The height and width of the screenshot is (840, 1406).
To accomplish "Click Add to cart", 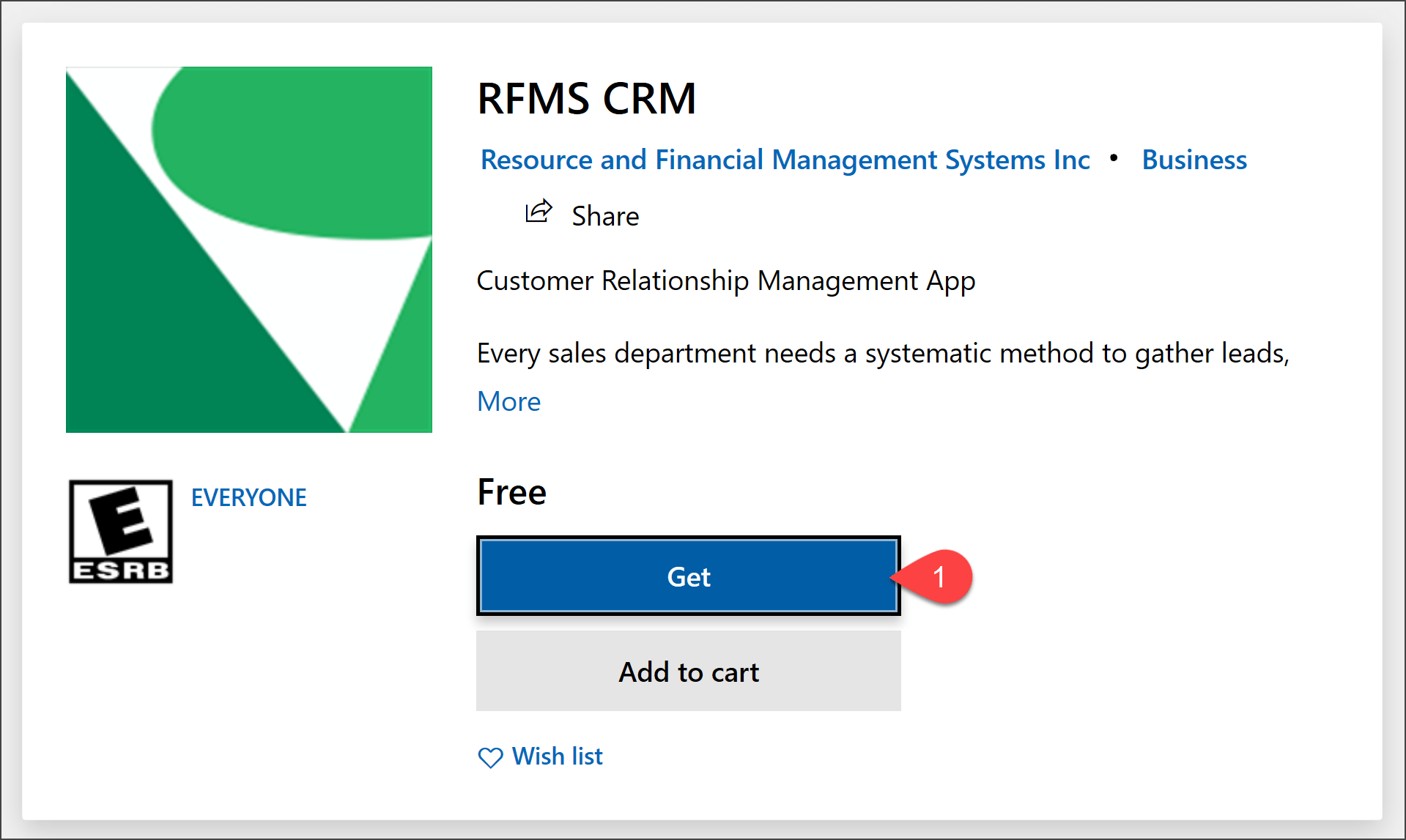I will [687, 671].
